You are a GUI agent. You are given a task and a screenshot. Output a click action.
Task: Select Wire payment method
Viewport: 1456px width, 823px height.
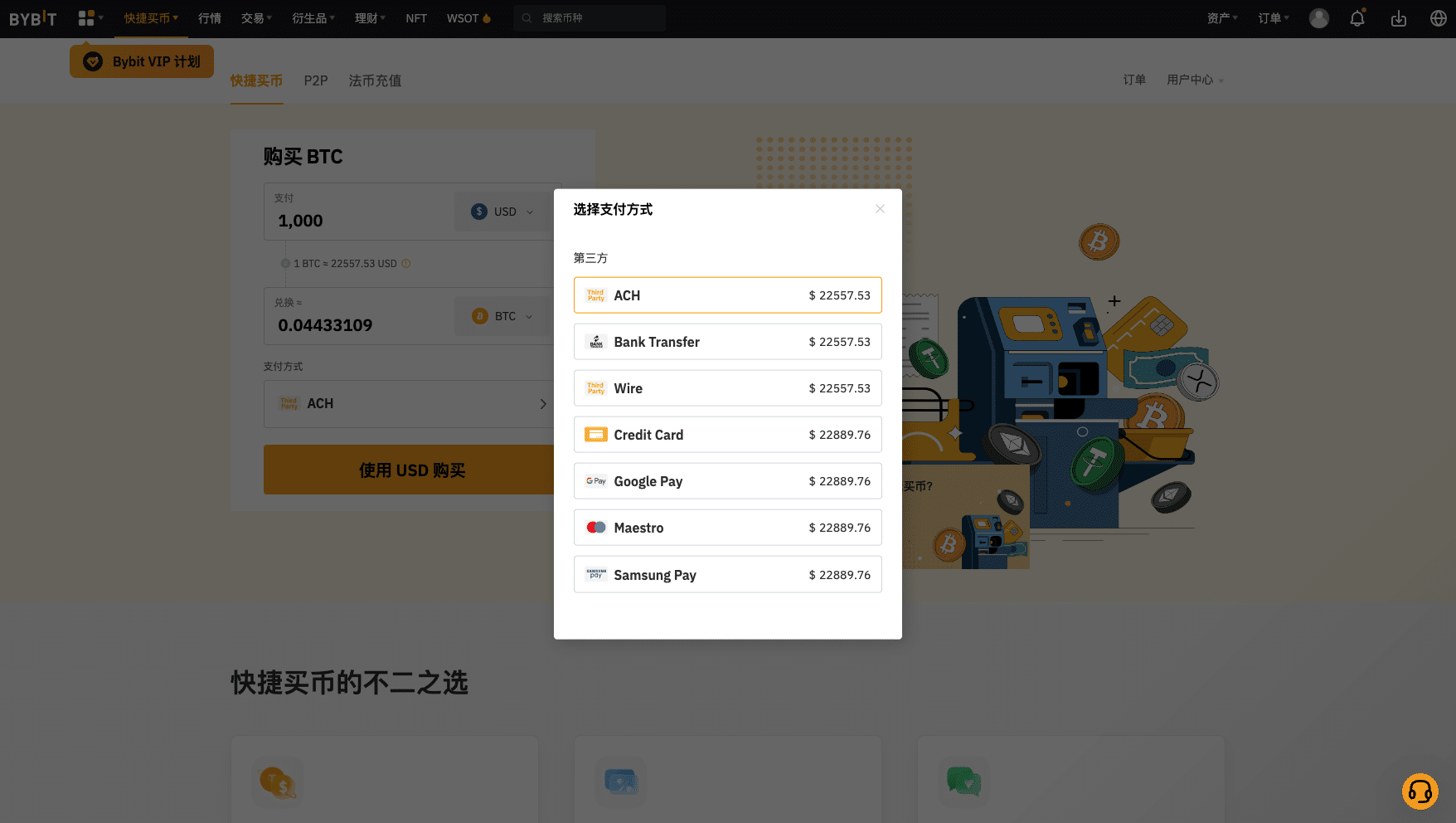[727, 388]
